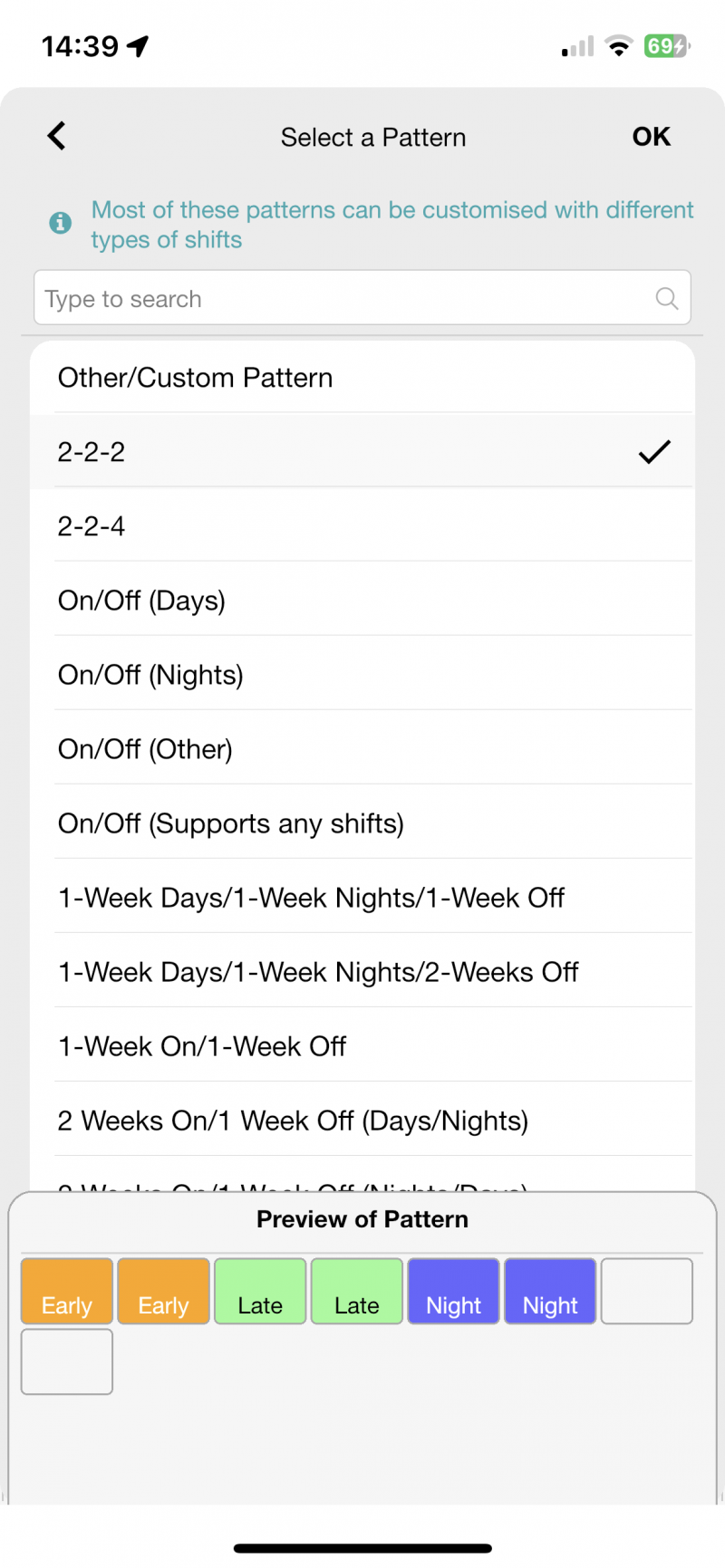Screen dimensions: 725x1568
Task: Select the On/Off (Nights) pattern
Action: tap(362, 674)
